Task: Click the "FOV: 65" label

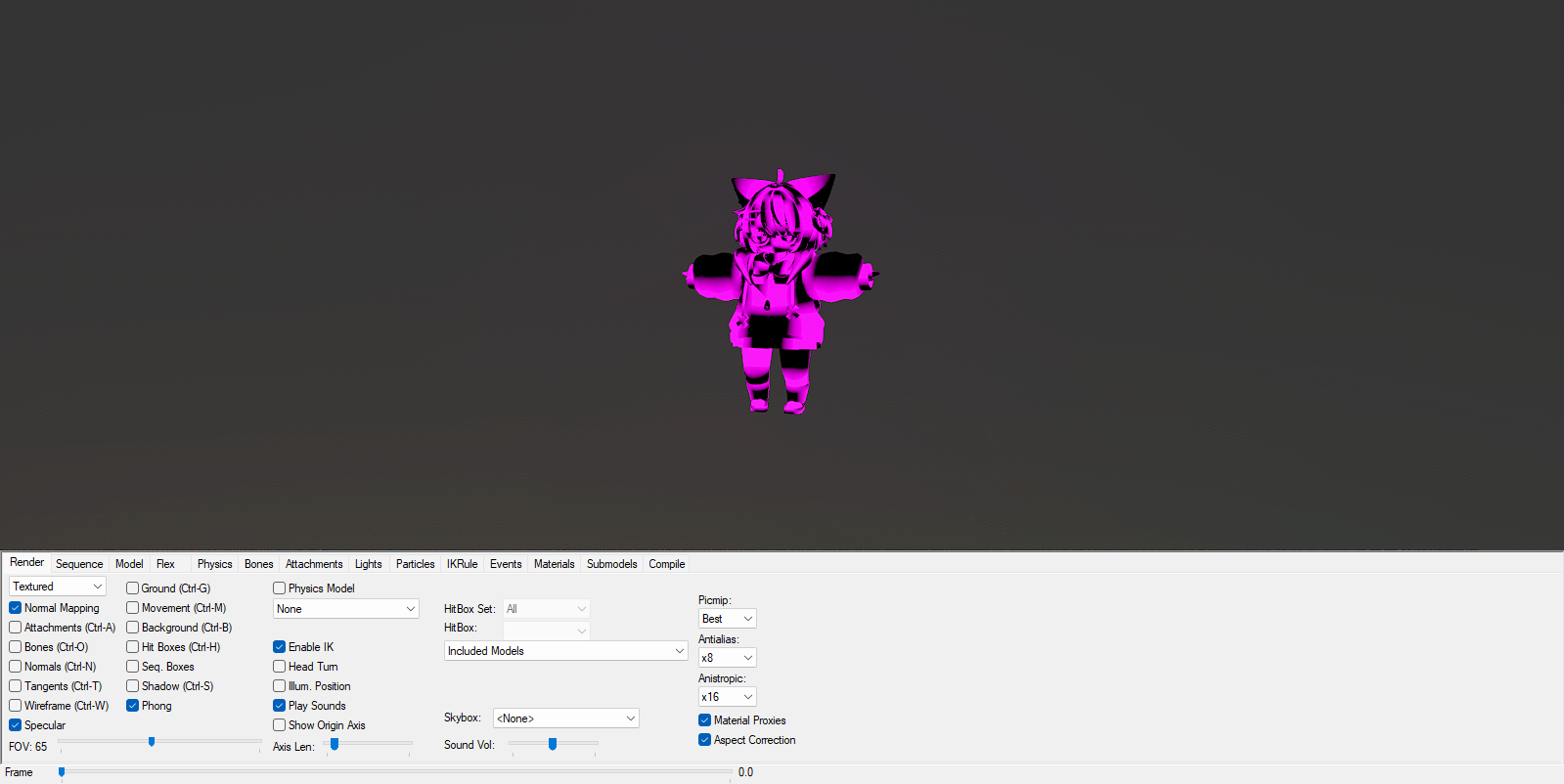Action: pyautogui.click(x=28, y=747)
